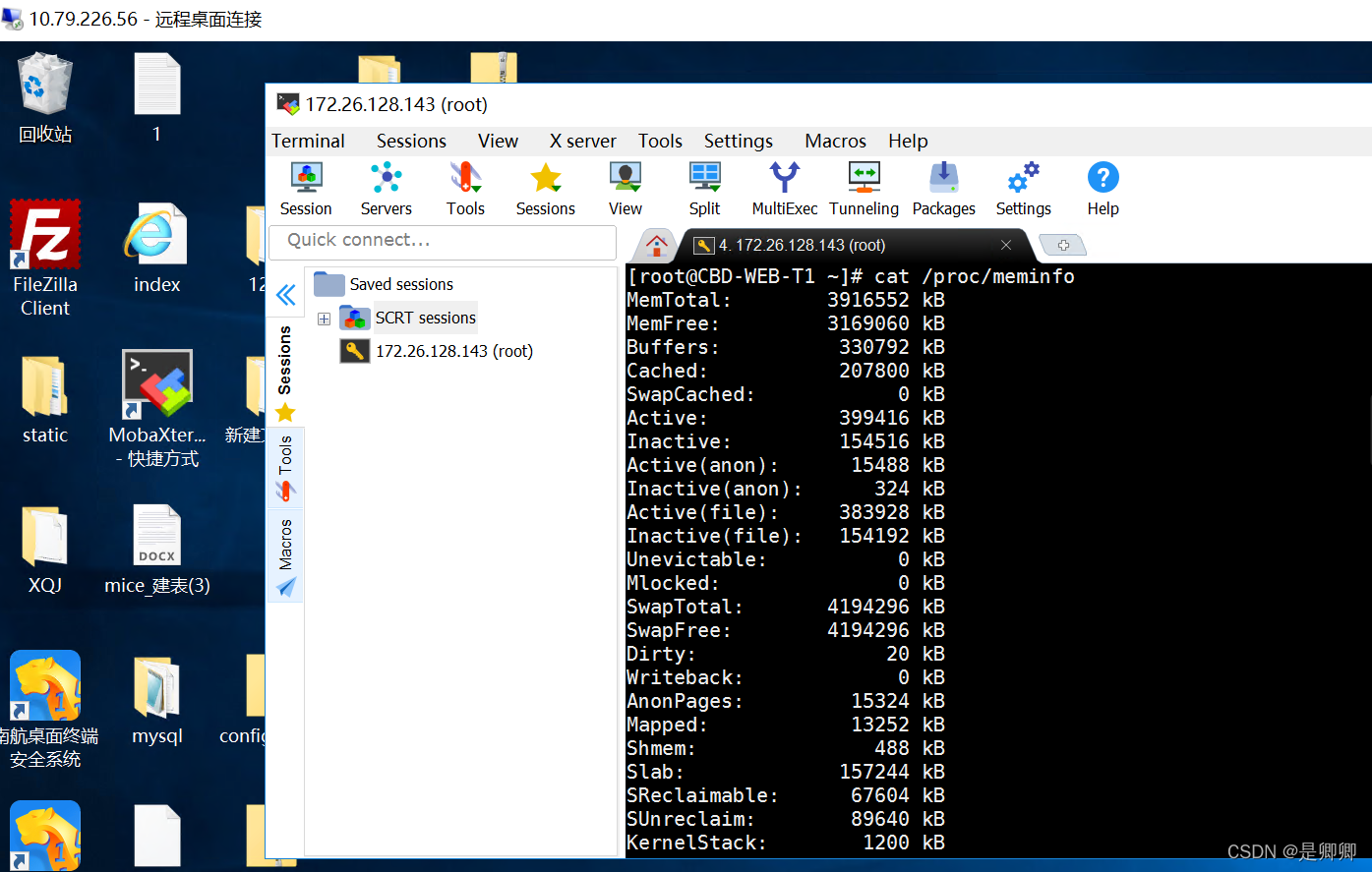Click the KernelStack line in terminal

(x=786, y=843)
